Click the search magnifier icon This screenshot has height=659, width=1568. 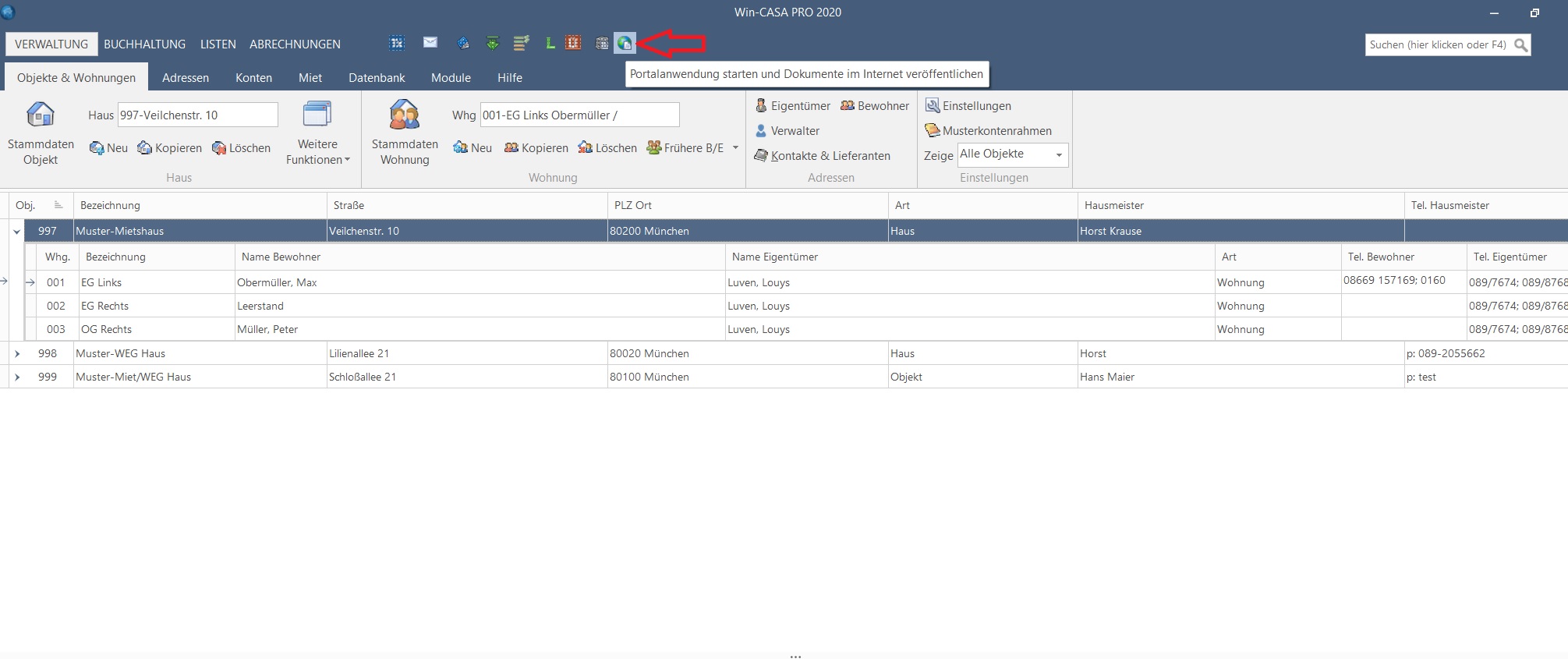click(1520, 45)
